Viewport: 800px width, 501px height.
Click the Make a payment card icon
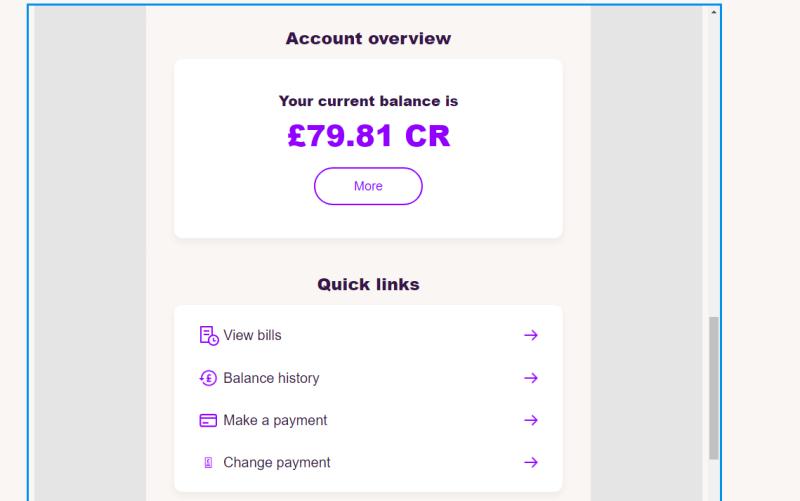[208, 420]
